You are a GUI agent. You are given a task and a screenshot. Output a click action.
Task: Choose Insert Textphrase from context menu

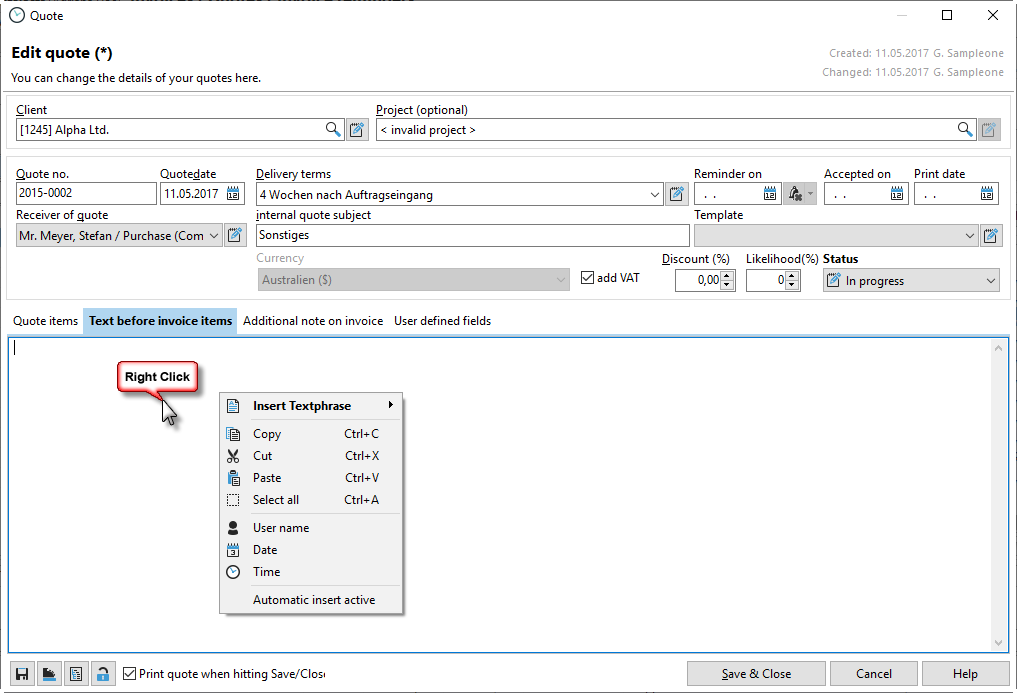pyautogui.click(x=302, y=406)
